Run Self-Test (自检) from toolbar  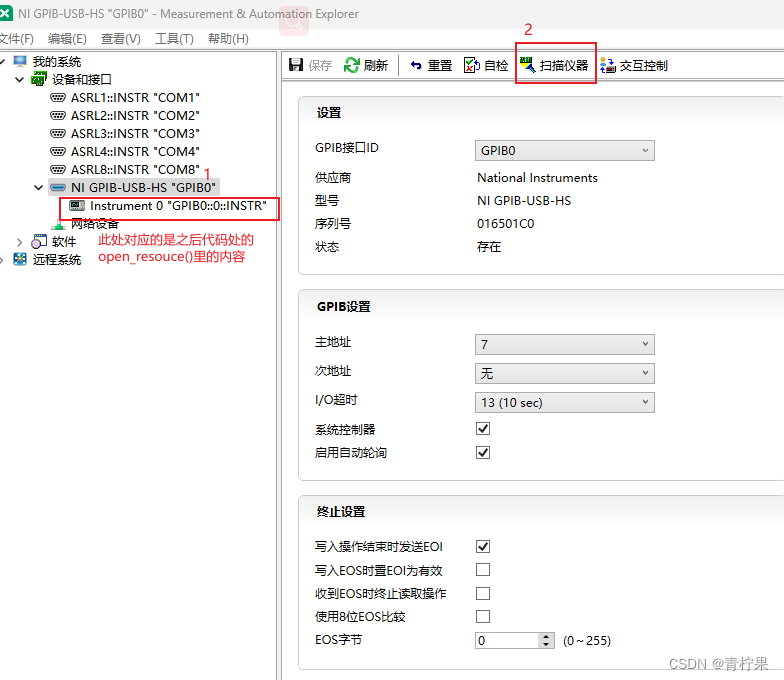coord(486,65)
